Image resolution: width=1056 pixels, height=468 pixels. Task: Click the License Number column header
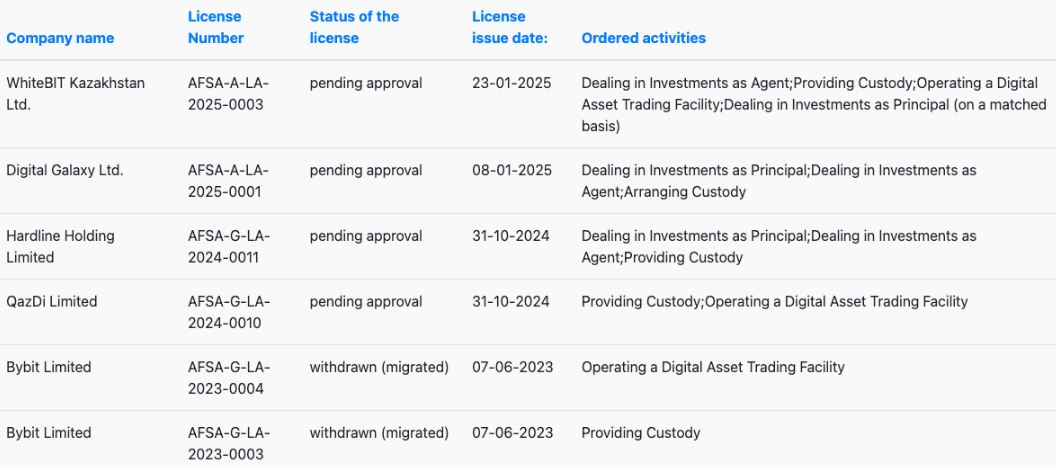215,27
